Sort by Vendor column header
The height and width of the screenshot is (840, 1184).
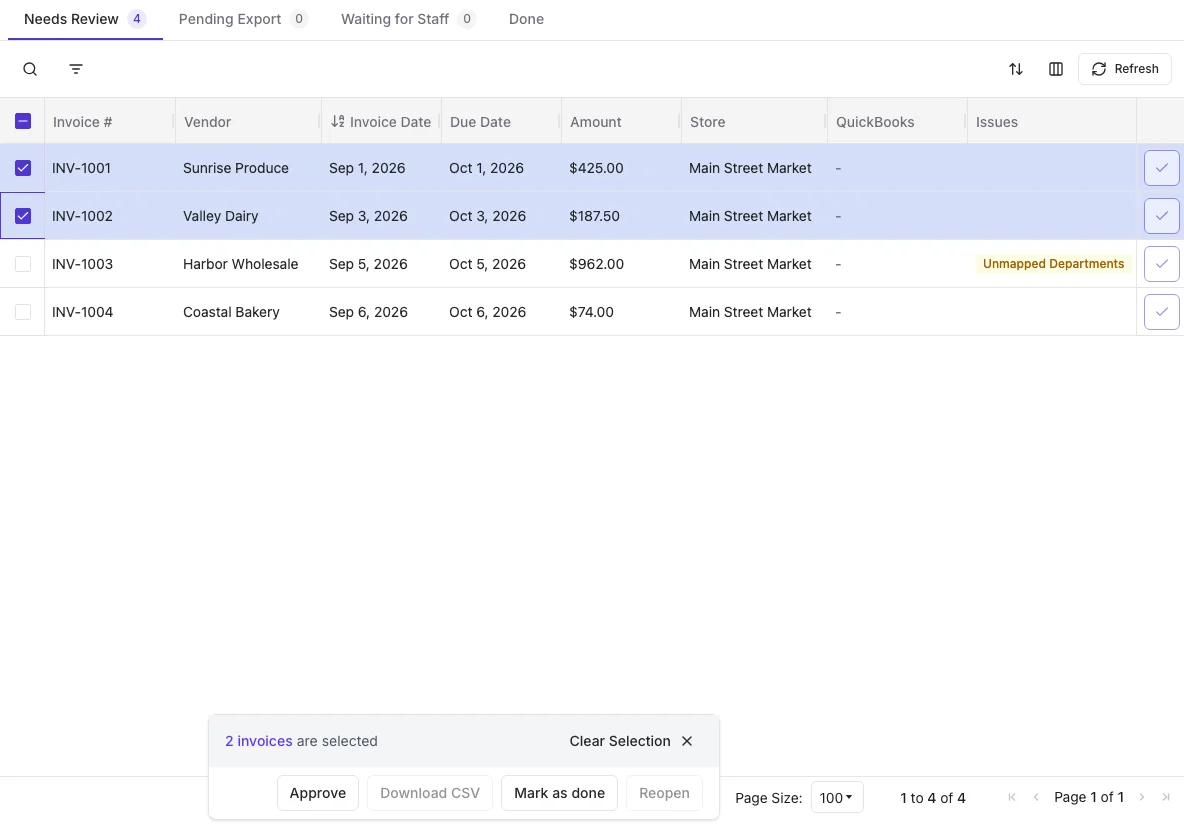248,122
